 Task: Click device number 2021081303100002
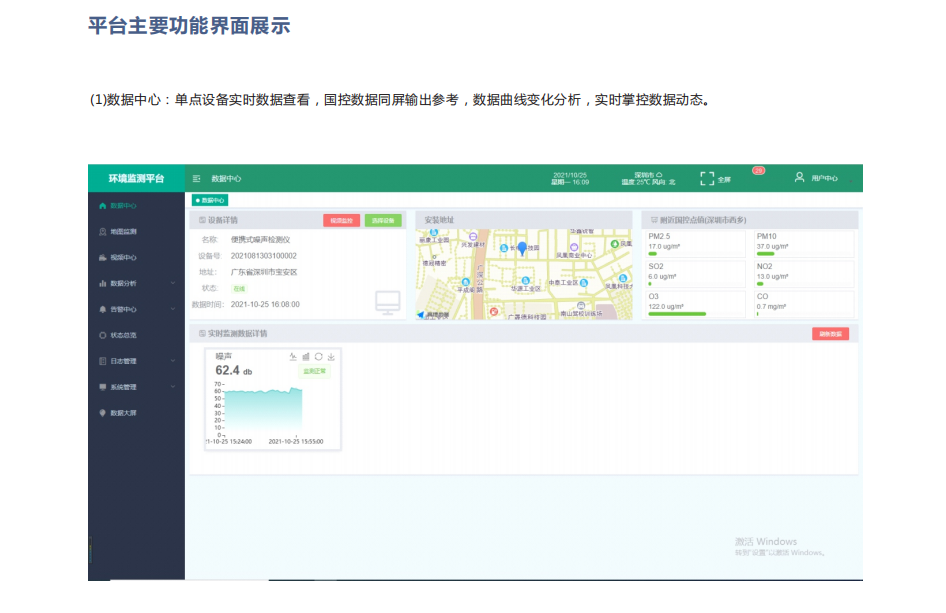coord(264,256)
